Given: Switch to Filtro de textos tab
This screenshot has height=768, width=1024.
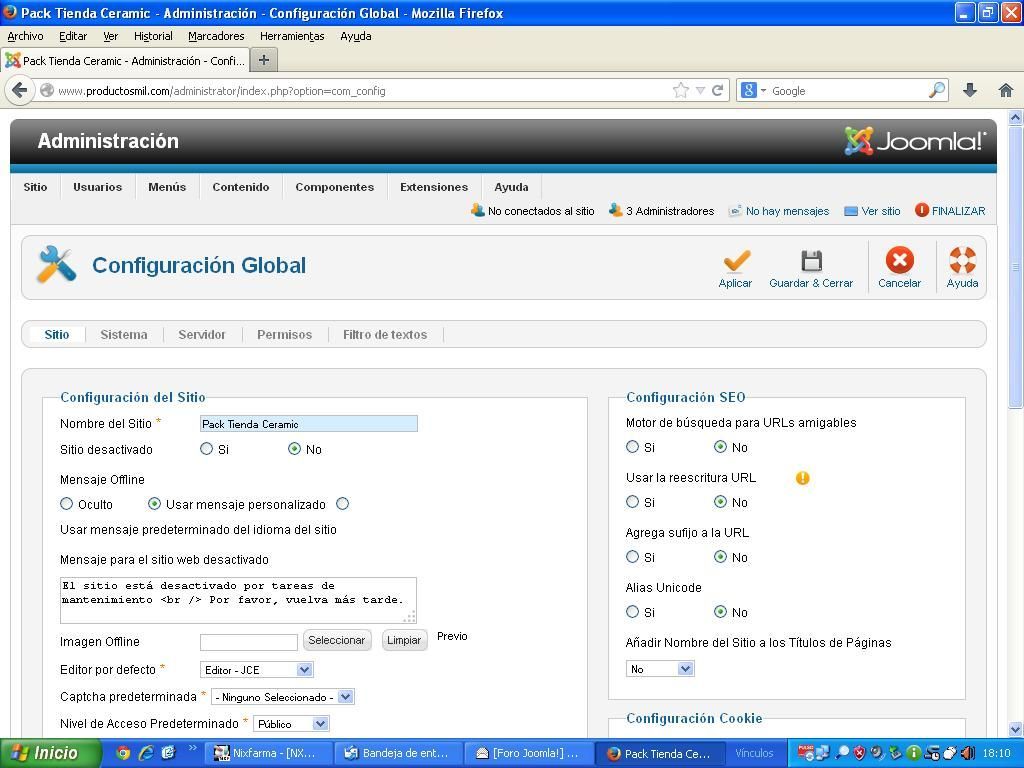Looking at the screenshot, I should 385,334.
